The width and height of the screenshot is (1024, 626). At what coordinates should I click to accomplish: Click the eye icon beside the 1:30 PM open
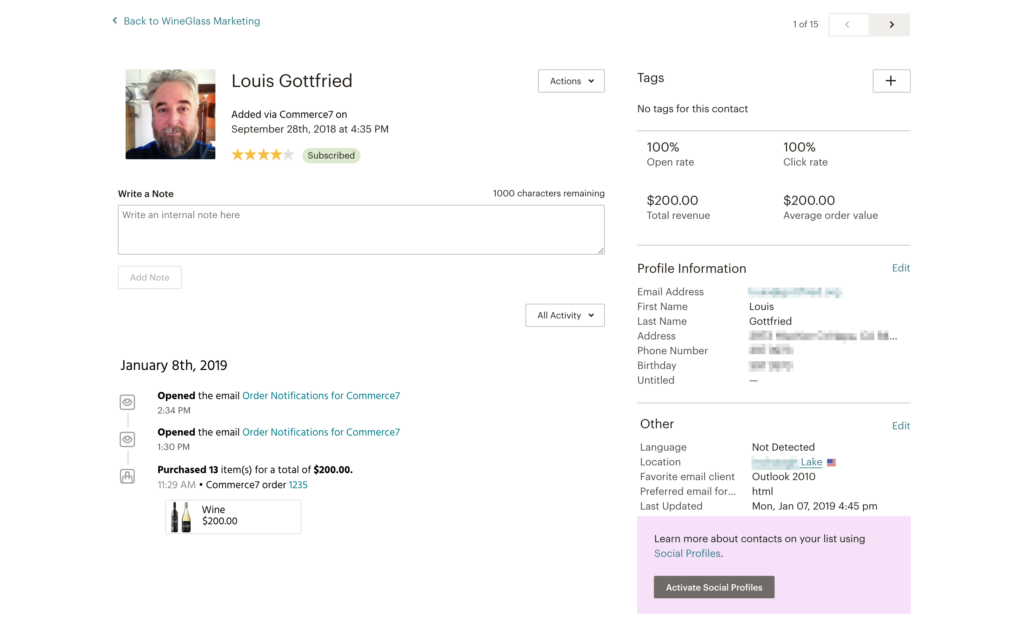[127, 439]
